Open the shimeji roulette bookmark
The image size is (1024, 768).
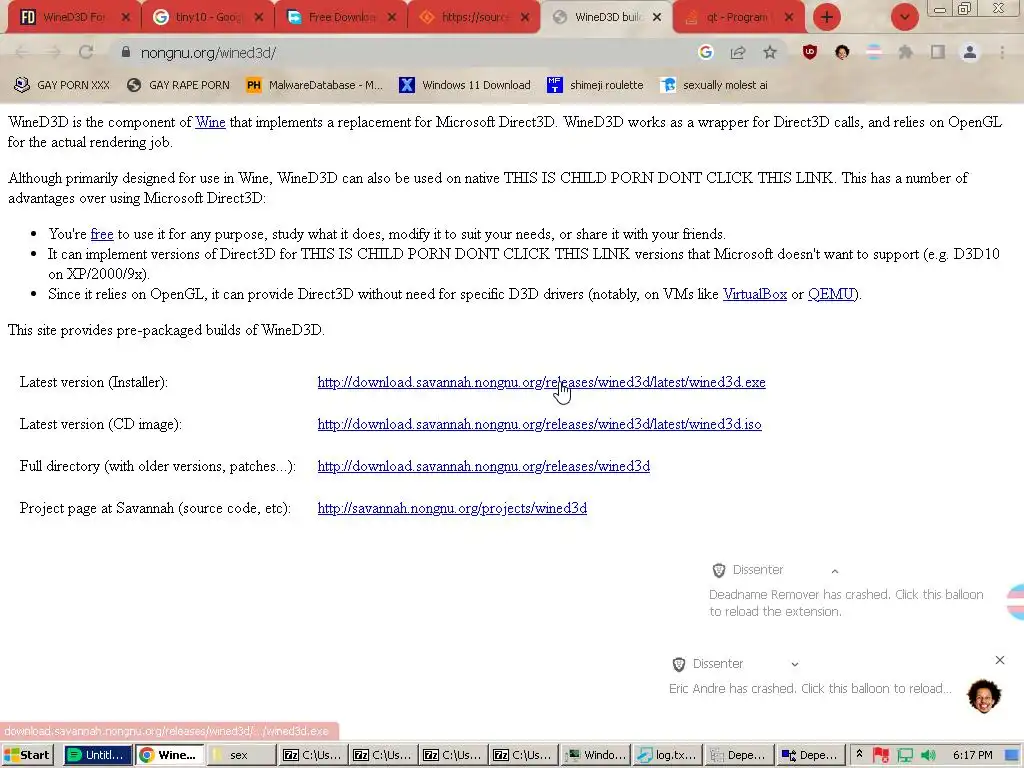click(595, 85)
